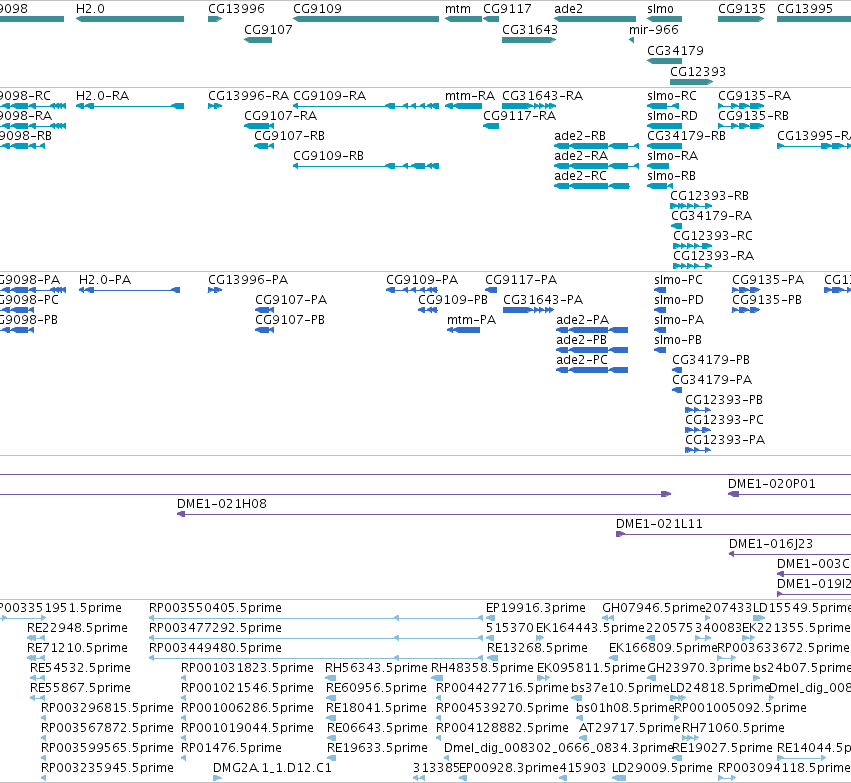The width and height of the screenshot is (851, 783).
Task: Click the mir-966 gene label
Action: (653, 30)
